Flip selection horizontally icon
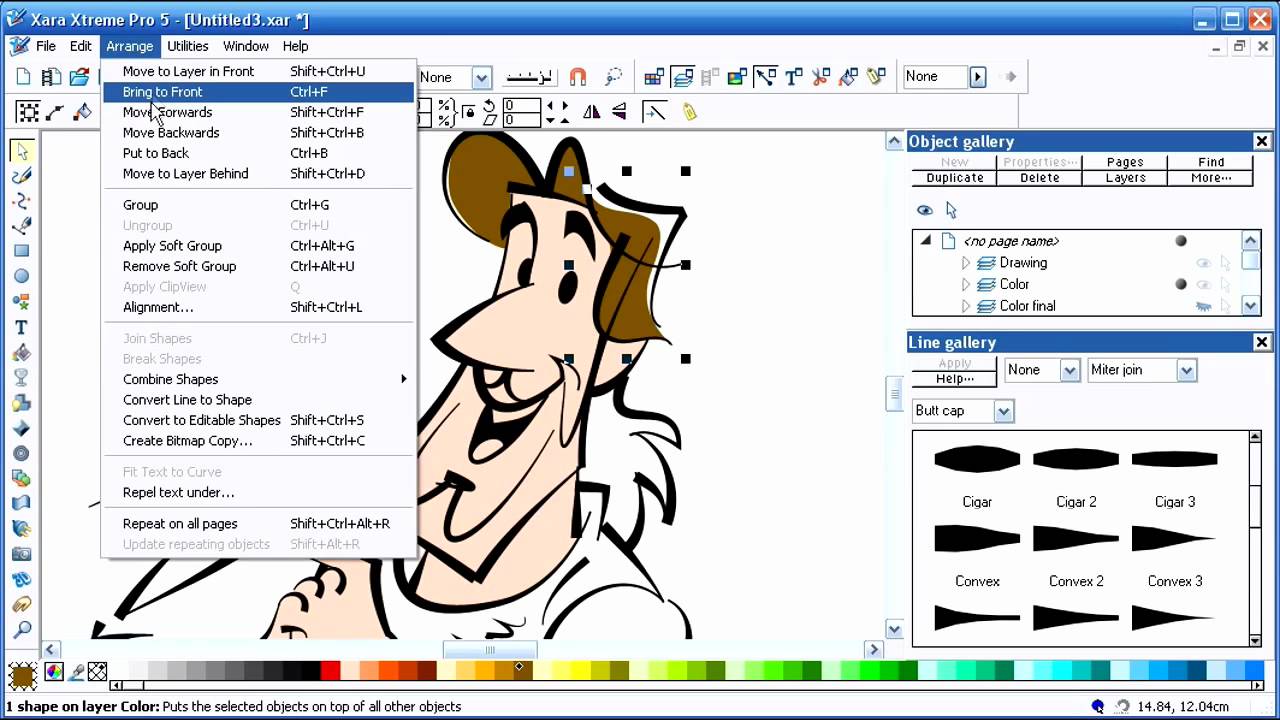 coord(591,112)
